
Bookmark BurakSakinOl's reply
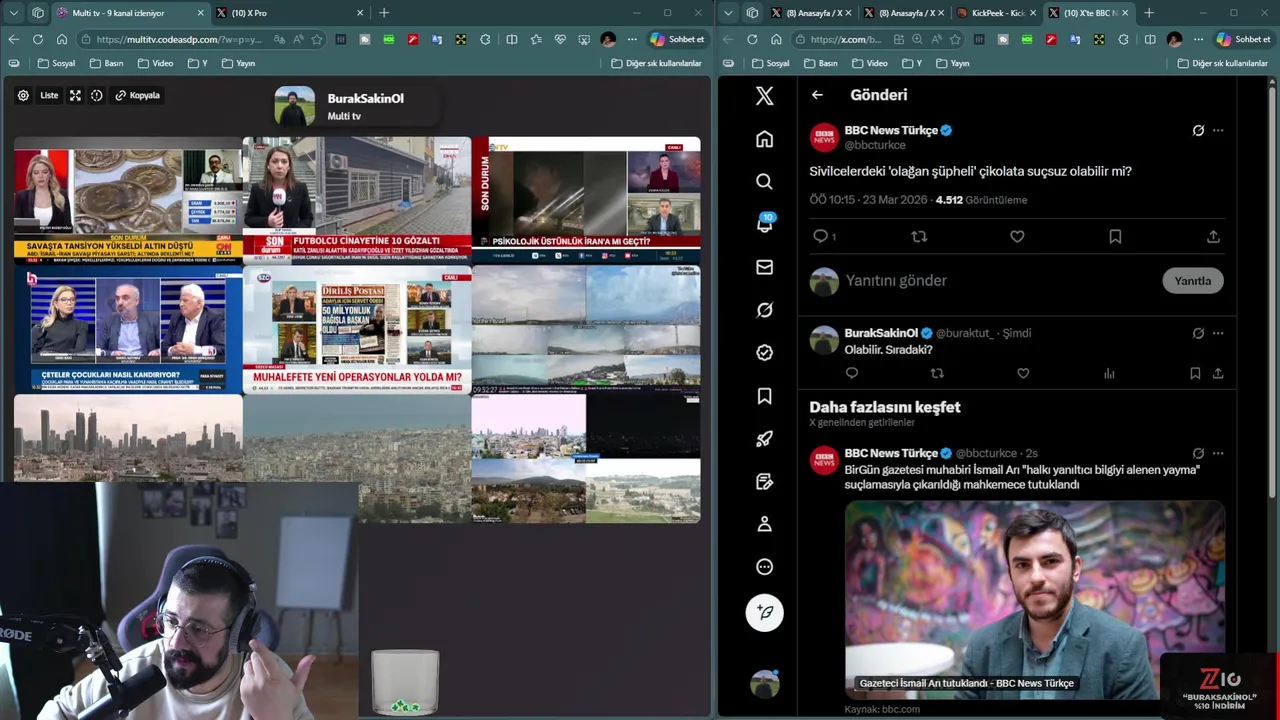click(1195, 373)
